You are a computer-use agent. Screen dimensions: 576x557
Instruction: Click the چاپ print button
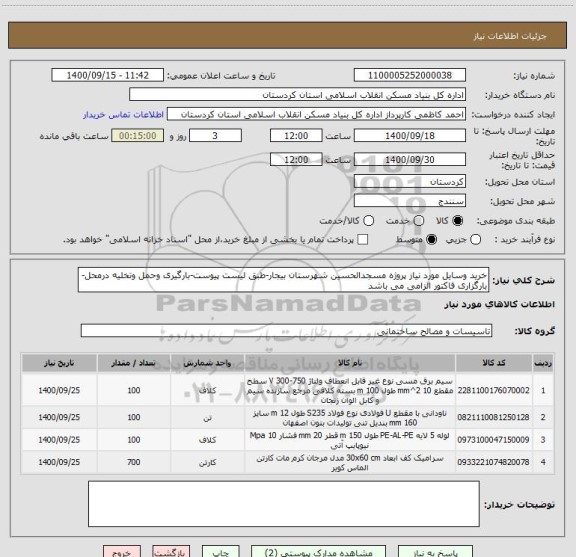coord(221,552)
